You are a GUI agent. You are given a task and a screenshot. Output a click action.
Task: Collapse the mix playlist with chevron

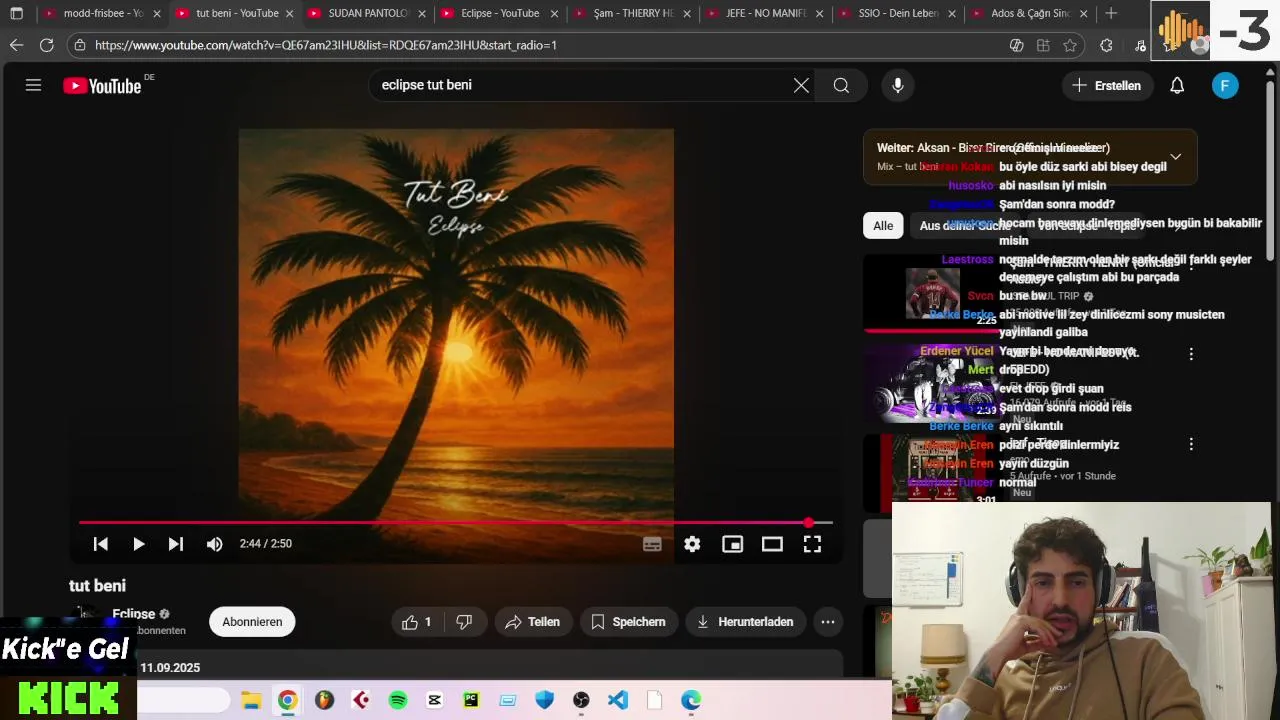coord(1176,157)
